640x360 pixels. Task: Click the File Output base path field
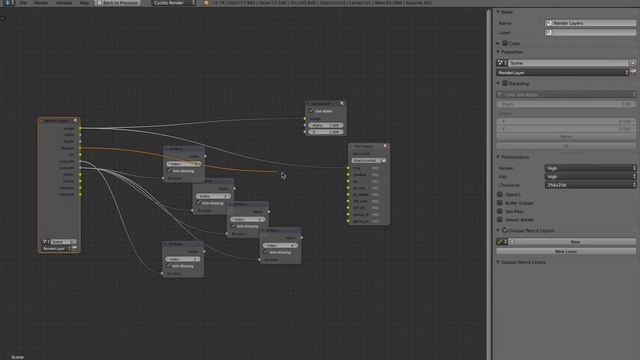coord(366,160)
